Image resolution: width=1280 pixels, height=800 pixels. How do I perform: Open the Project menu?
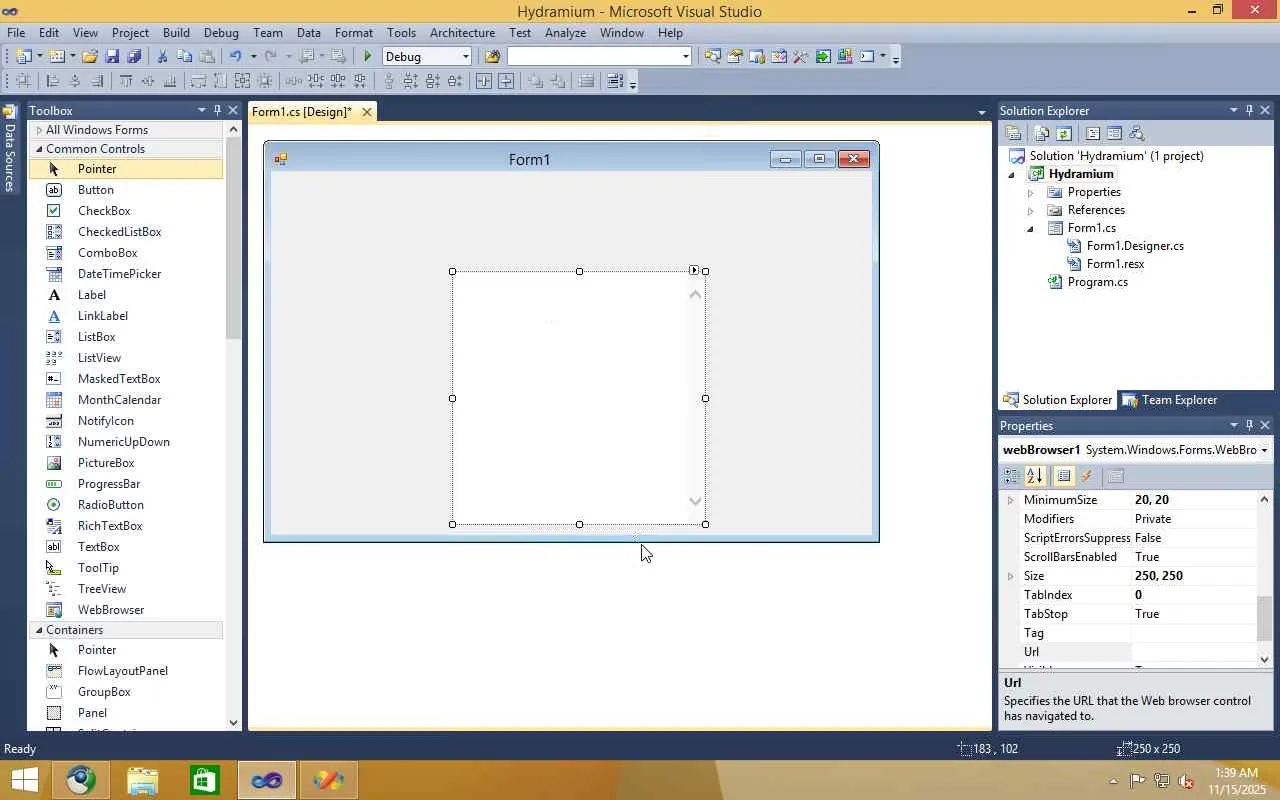(130, 33)
